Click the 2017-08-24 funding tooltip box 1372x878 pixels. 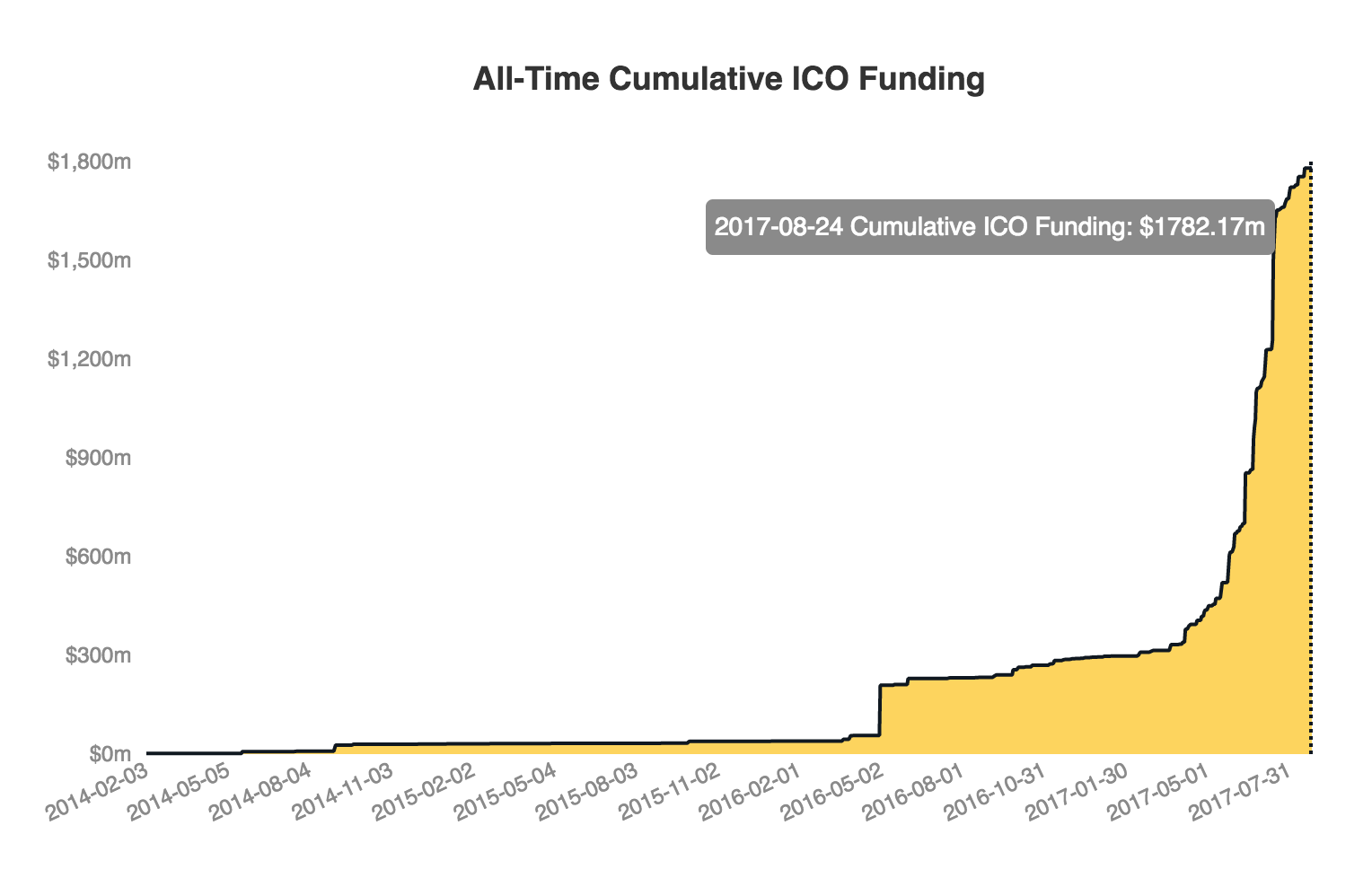(x=989, y=227)
